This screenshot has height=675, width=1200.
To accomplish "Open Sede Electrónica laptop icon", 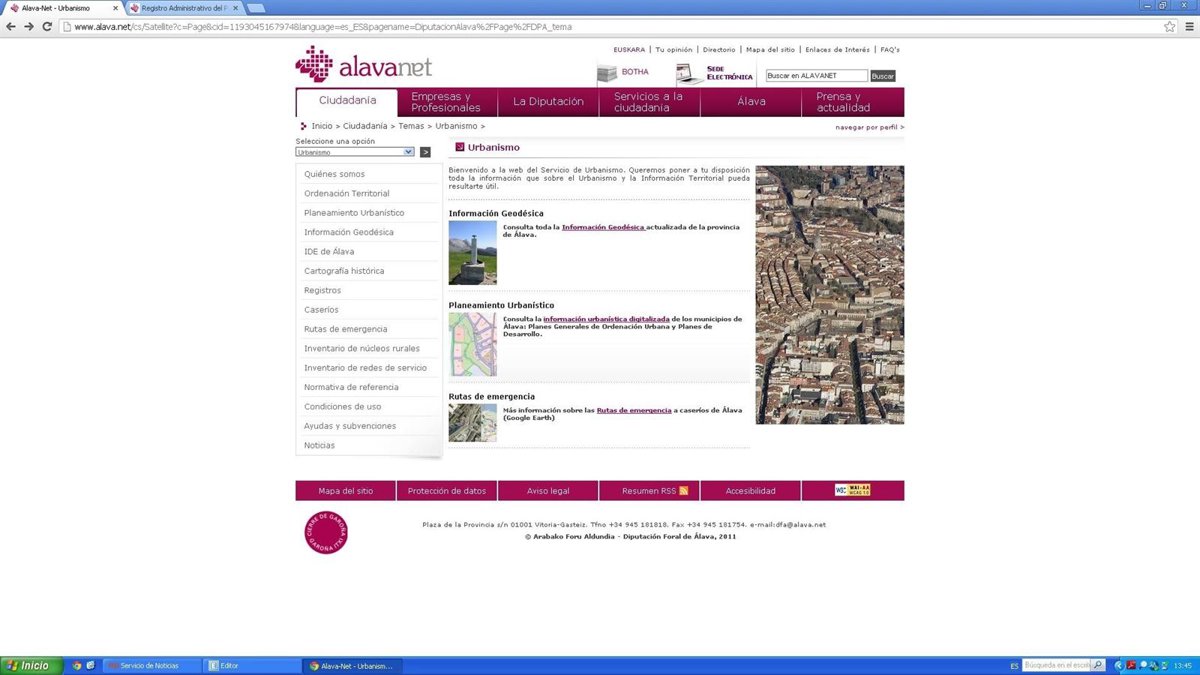I will [689, 73].
